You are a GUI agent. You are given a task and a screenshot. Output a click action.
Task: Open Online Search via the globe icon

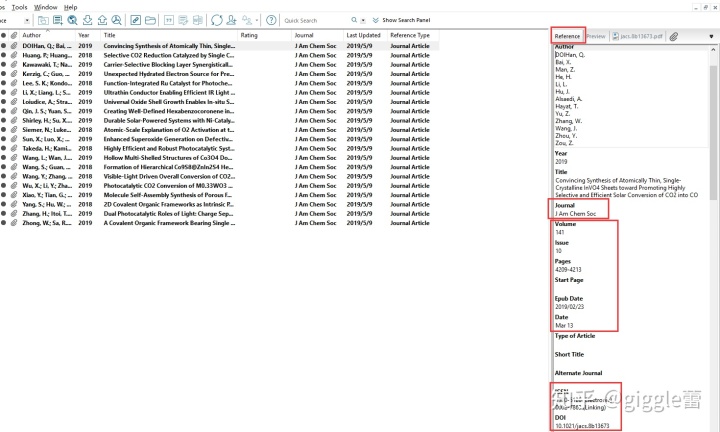[x=72, y=20]
